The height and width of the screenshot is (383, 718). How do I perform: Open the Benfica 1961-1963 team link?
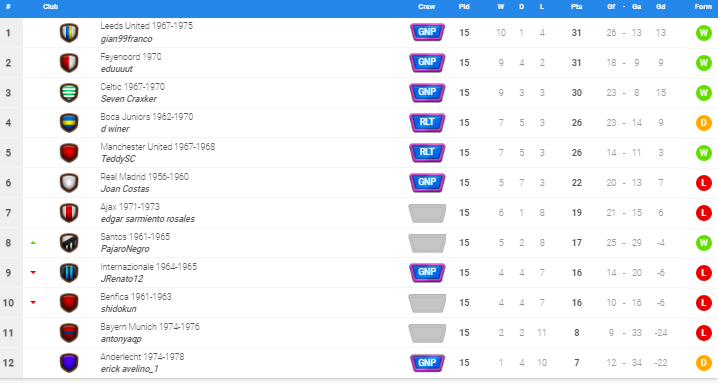click(x=136, y=296)
